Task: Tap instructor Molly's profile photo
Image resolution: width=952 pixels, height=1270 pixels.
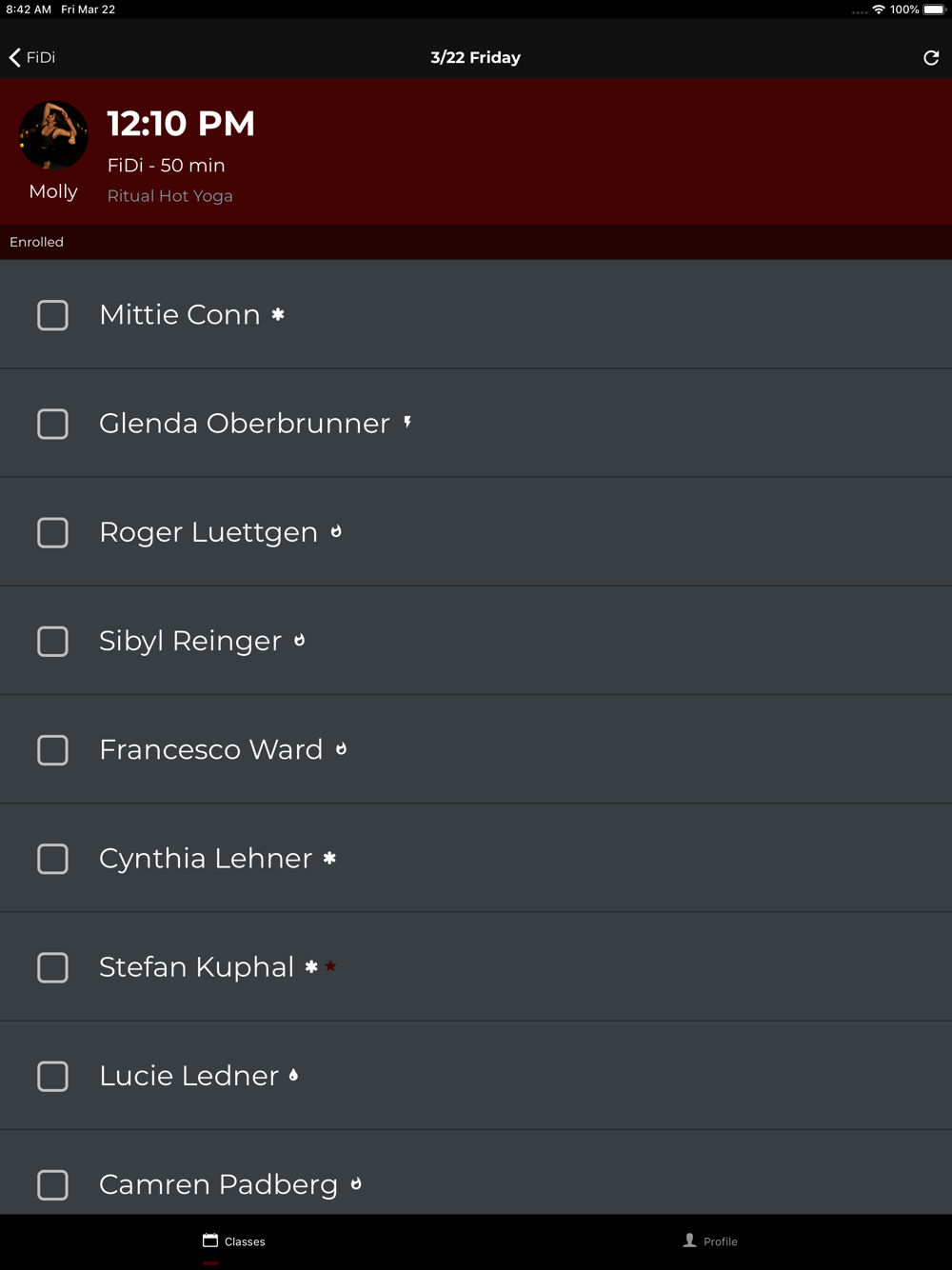Action: pyautogui.click(x=53, y=135)
